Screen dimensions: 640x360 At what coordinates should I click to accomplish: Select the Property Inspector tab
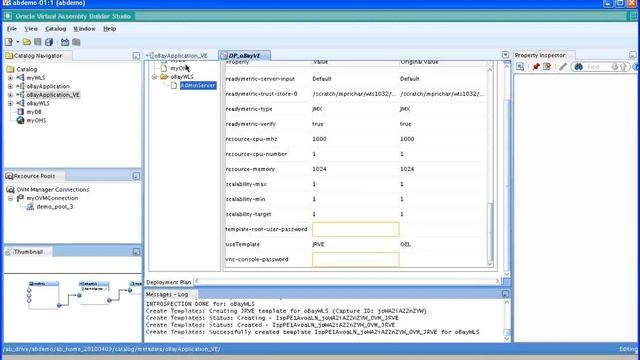[540, 55]
